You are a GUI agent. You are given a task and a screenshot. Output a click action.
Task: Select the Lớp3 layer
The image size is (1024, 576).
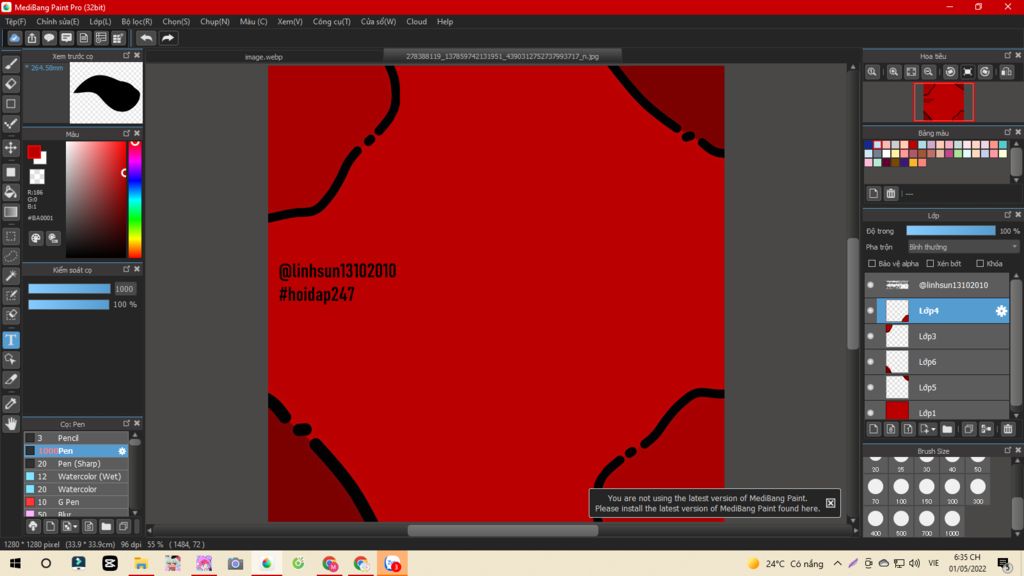tap(943, 336)
